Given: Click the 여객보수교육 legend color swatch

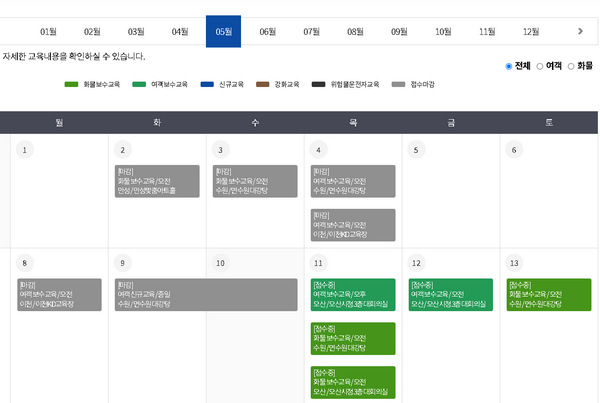Looking at the screenshot, I should coord(139,84).
